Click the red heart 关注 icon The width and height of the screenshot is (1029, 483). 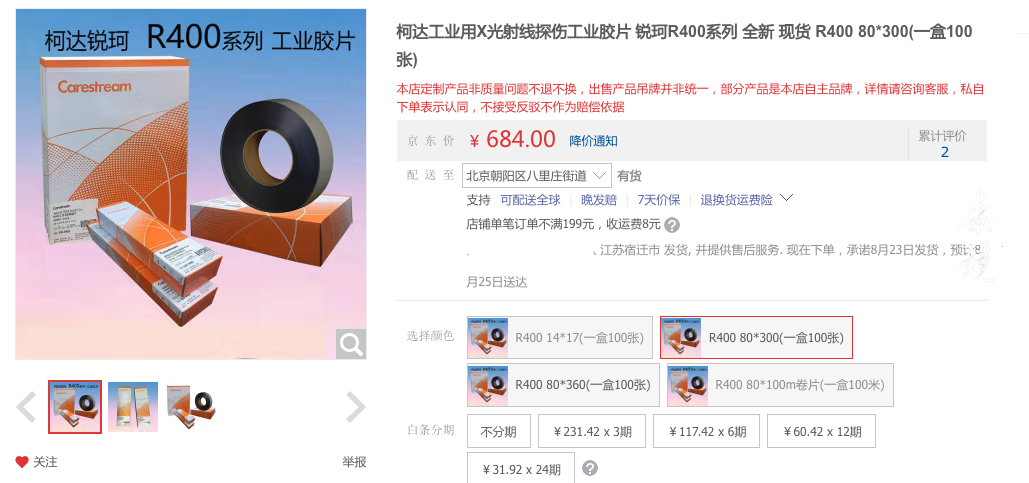coord(22,462)
